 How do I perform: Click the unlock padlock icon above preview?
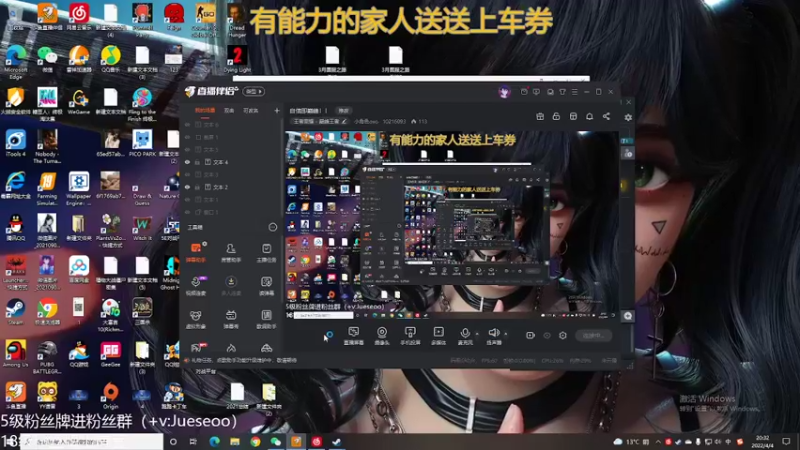pyautogui.click(x=556, y=117)
